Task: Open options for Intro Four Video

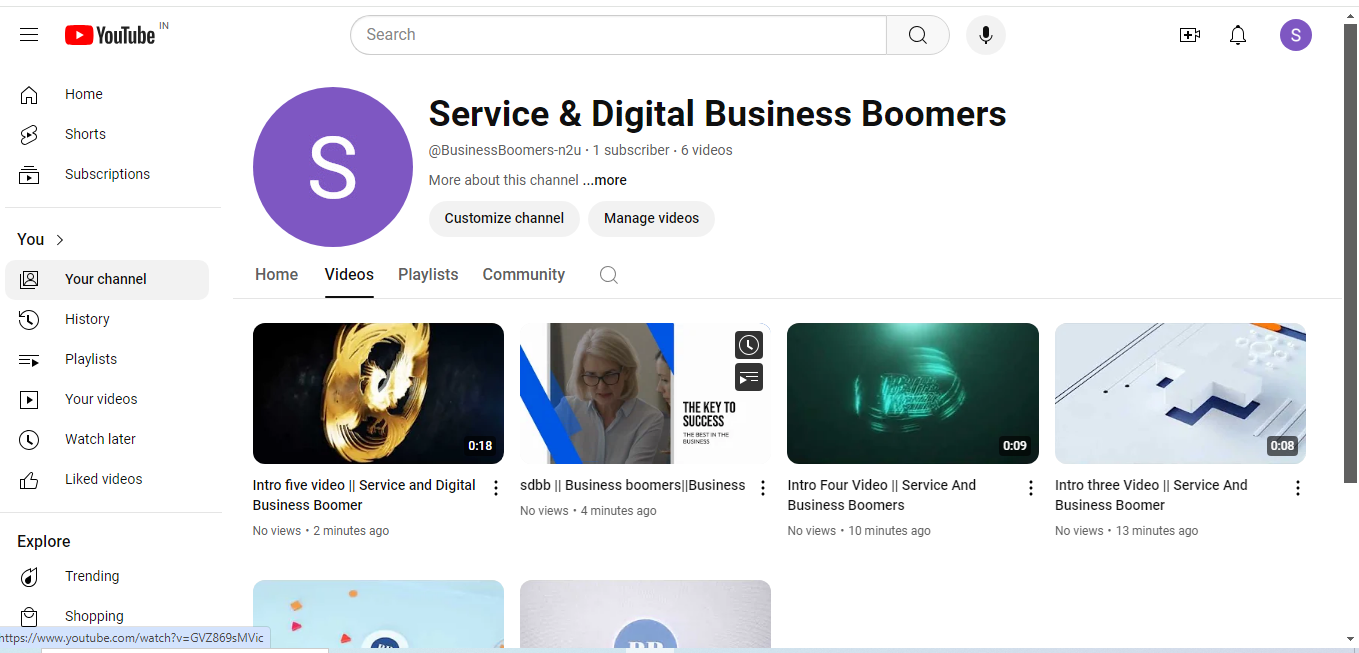Action: point(1031,488)
